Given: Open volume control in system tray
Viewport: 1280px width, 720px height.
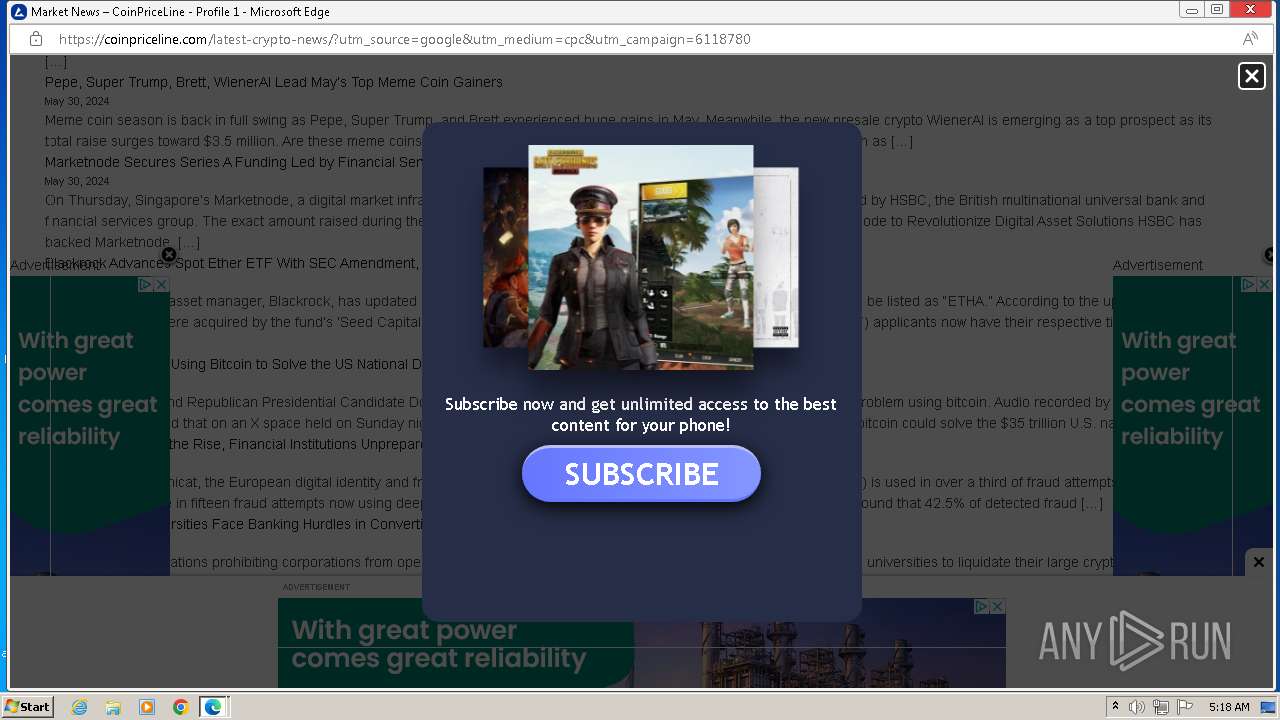Looking at the screenshot, I should [x=1137, y=707].
